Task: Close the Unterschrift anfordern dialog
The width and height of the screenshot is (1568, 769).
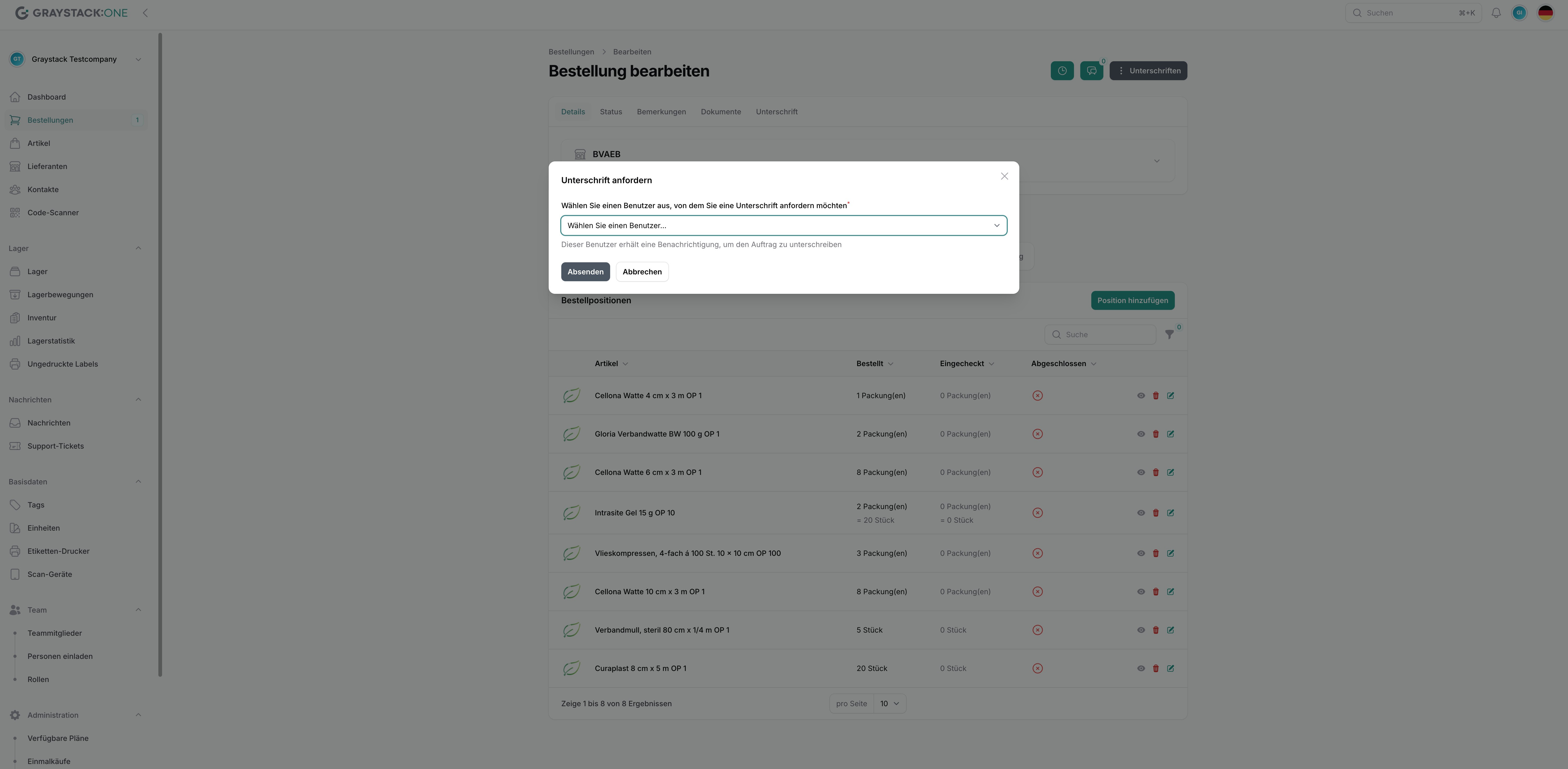Action: (1004, 177)
